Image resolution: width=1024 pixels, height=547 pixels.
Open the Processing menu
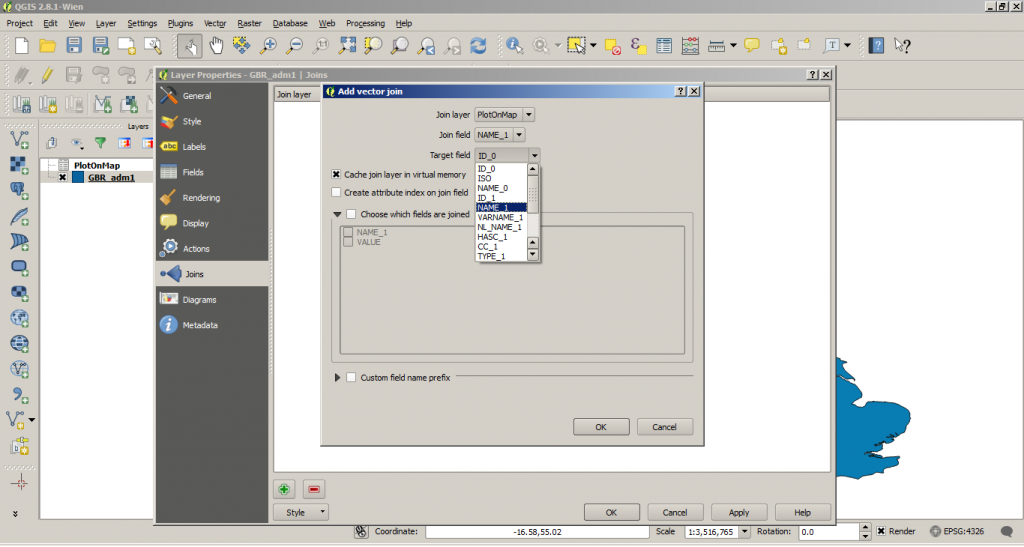pyautogui.click(x=365, y=23)
